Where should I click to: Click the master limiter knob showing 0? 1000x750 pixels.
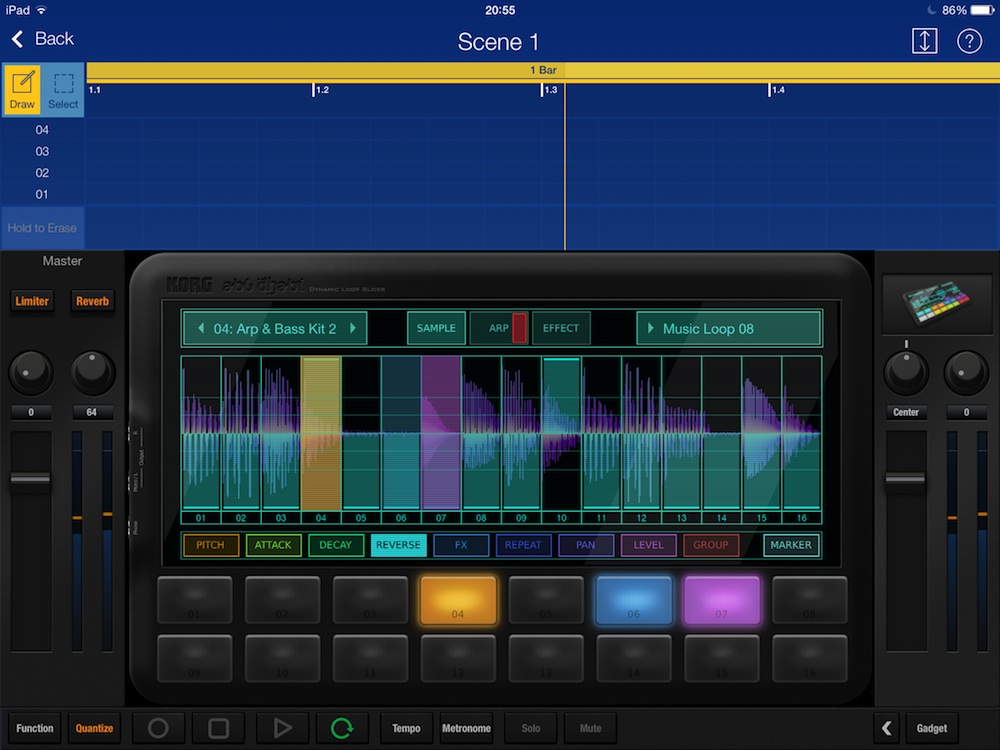coord(31,373)
